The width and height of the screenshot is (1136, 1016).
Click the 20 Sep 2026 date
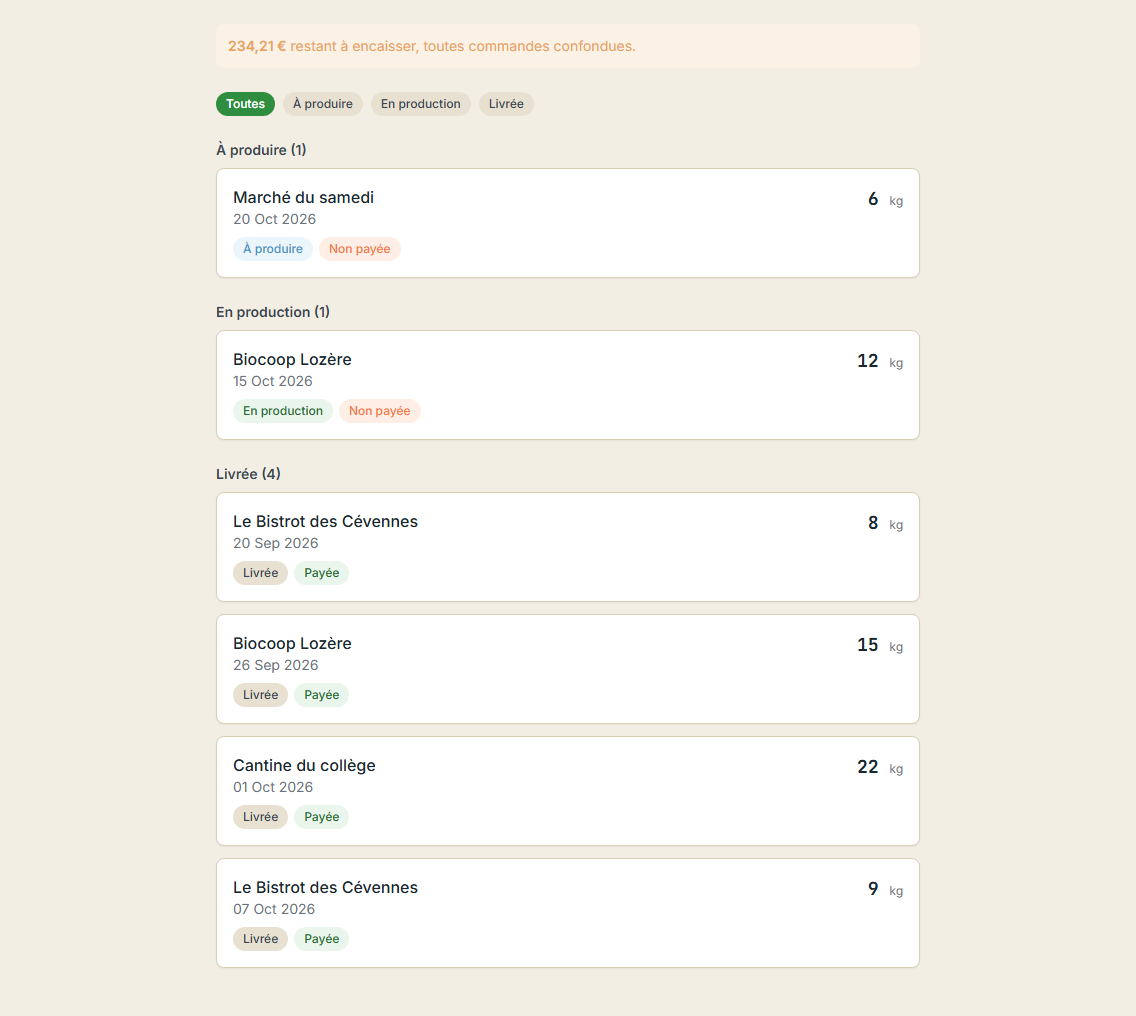pos(276,543)
